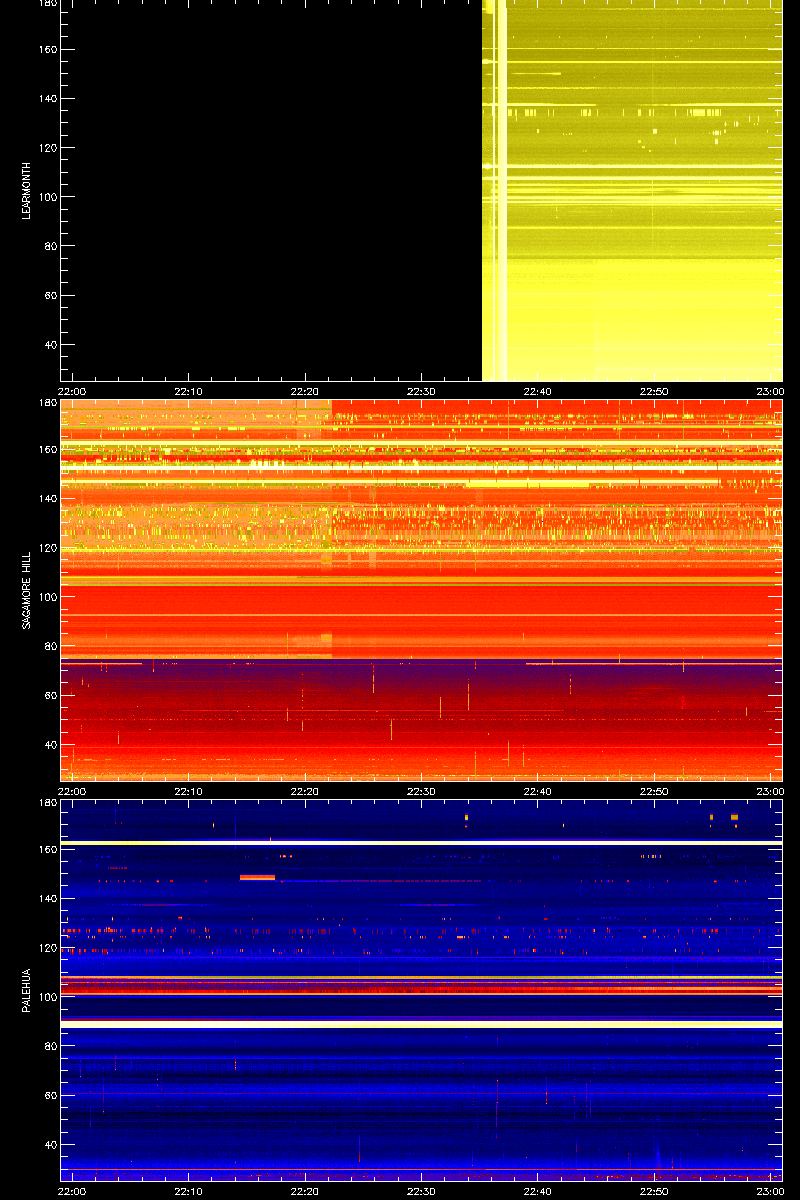Click the 22:10 label below the Sagamore Hill panel

click(189, 791)
